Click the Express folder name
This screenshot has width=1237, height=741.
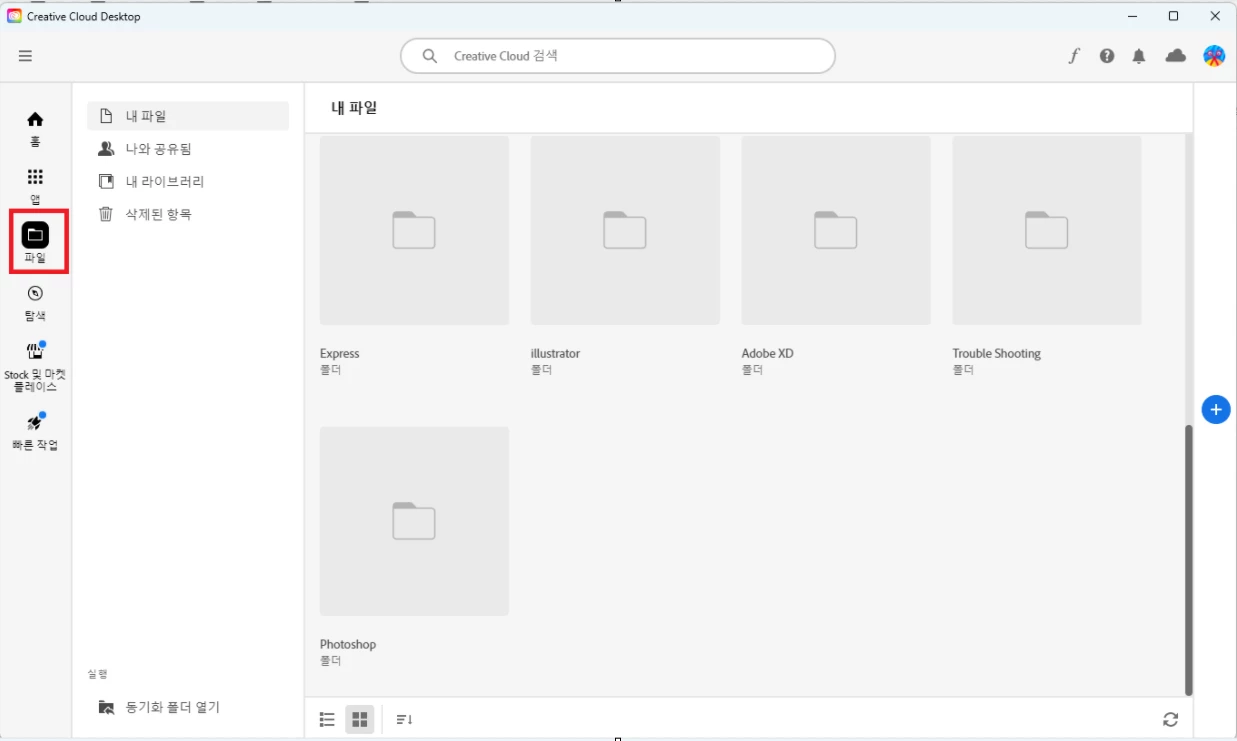pyautogui.click(x=339, y=353)
